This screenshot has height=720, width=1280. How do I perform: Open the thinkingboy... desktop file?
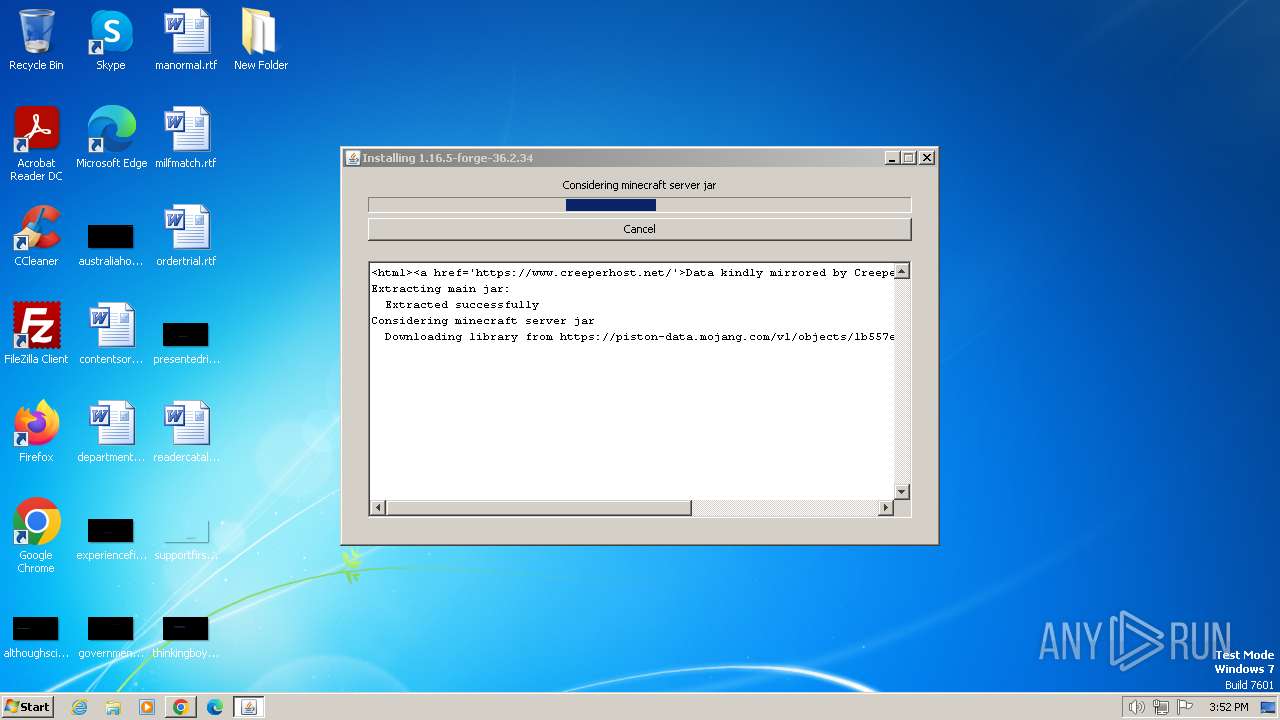point(186,637)
